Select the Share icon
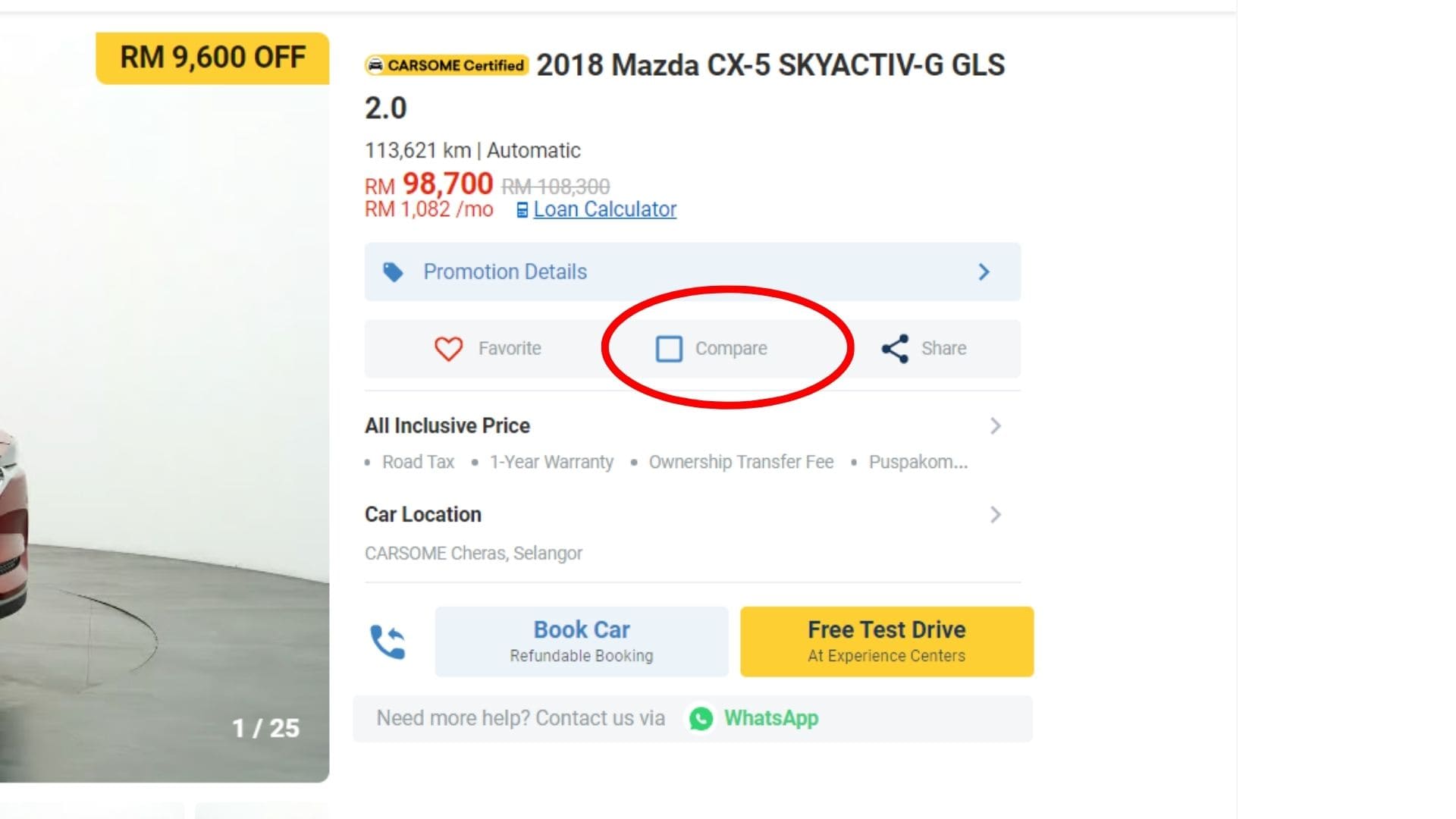Screen dimensions: 1456x819 pyautogui.click(x=895, y=349)
